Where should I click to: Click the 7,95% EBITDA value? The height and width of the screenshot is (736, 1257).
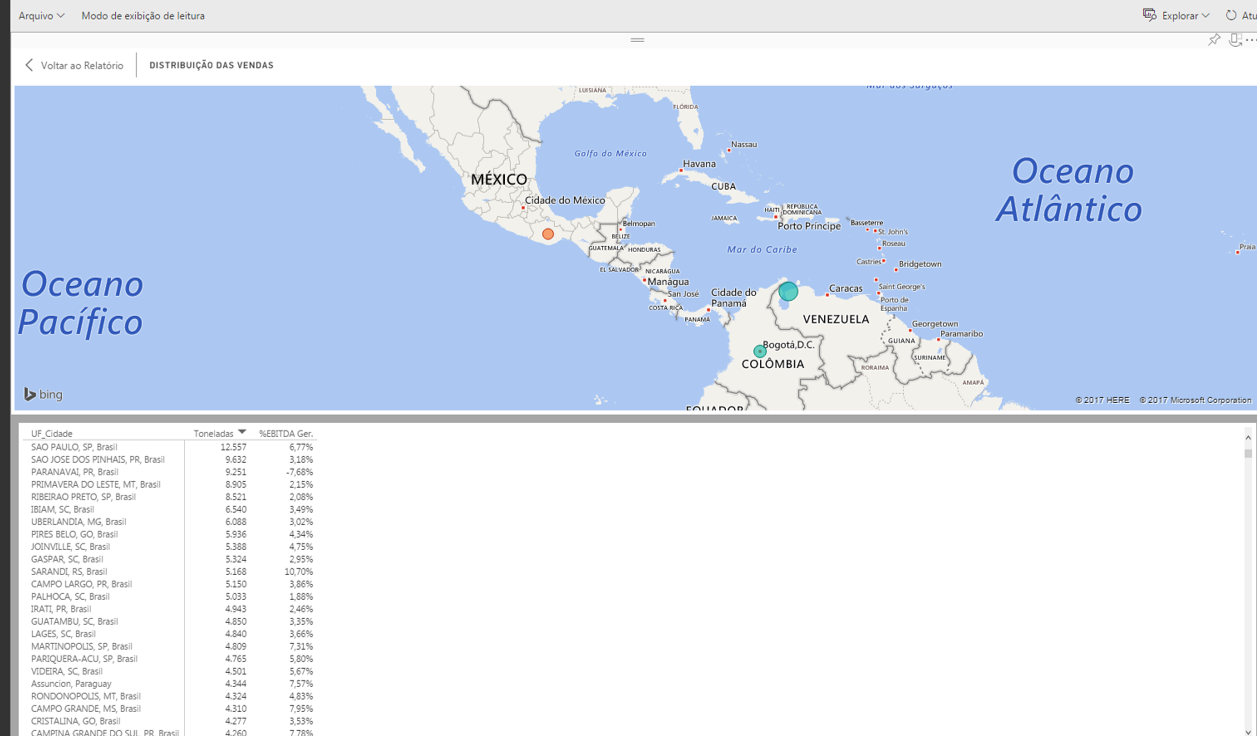coord(300,709)
